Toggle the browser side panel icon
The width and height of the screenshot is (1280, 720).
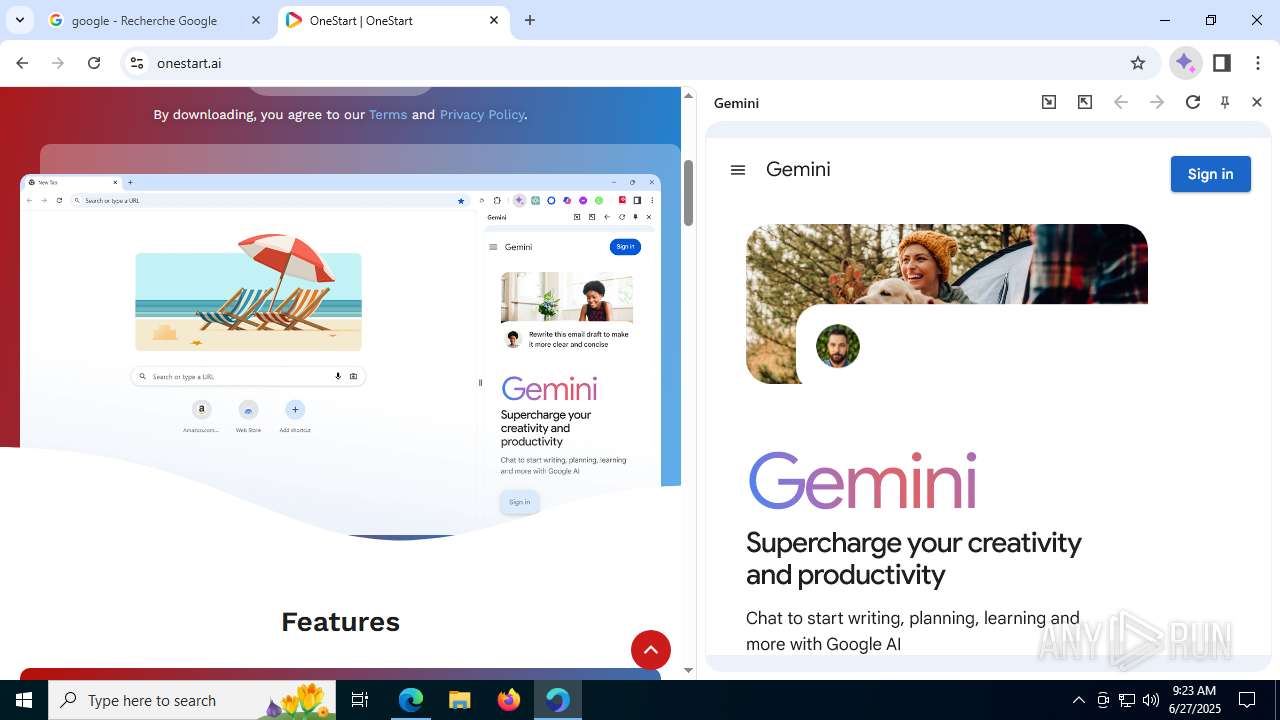point(1222,63)
